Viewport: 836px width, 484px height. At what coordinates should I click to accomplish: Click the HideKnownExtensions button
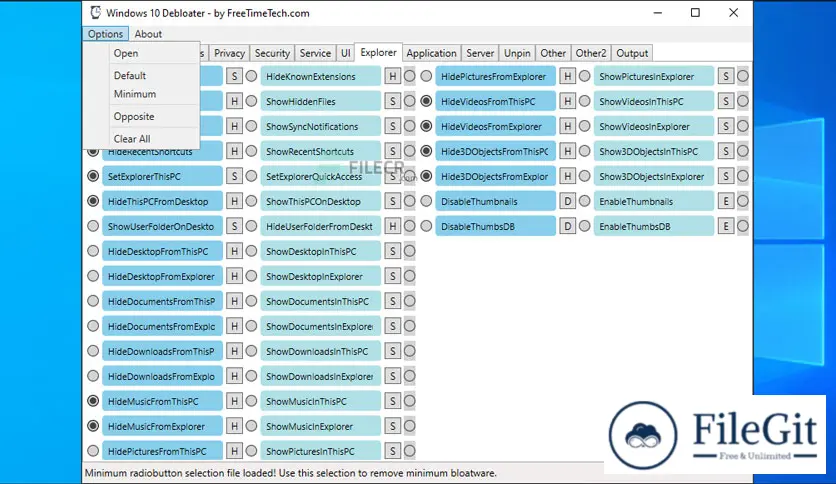pyautogui.click(x=320, y=76)
